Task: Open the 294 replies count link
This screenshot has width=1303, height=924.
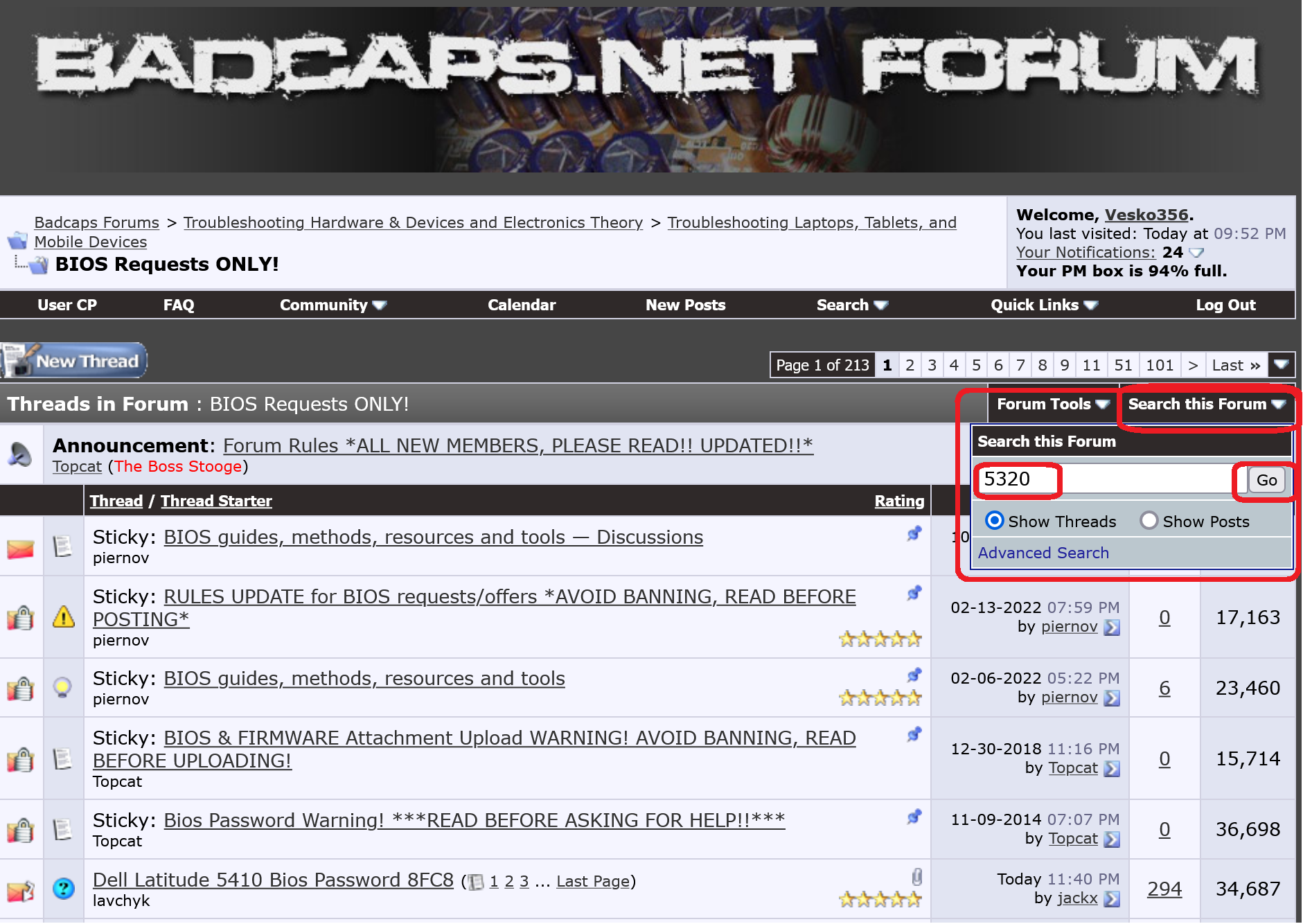Action: (1164, 889)
